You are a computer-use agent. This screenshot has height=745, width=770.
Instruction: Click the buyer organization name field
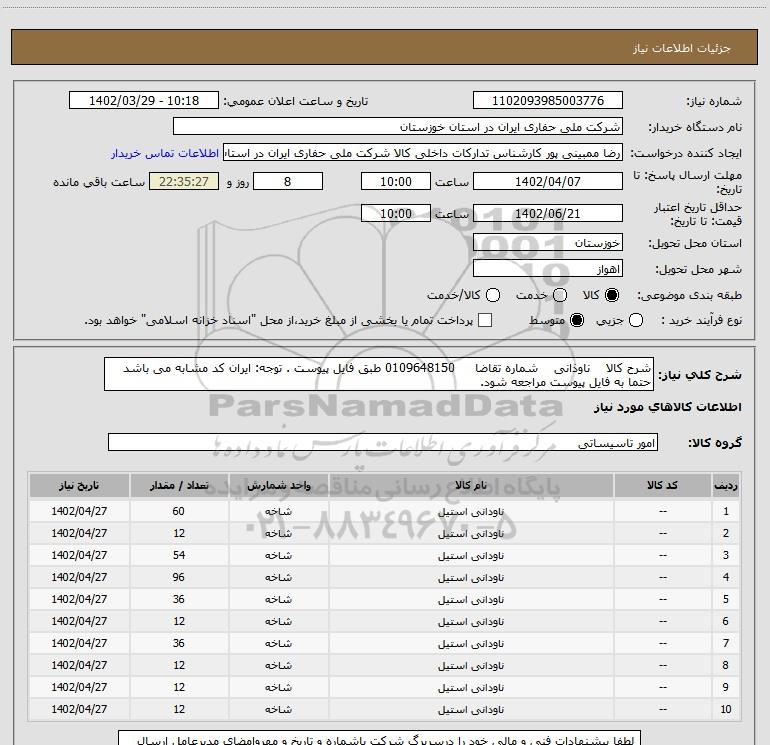click(397, 127)
